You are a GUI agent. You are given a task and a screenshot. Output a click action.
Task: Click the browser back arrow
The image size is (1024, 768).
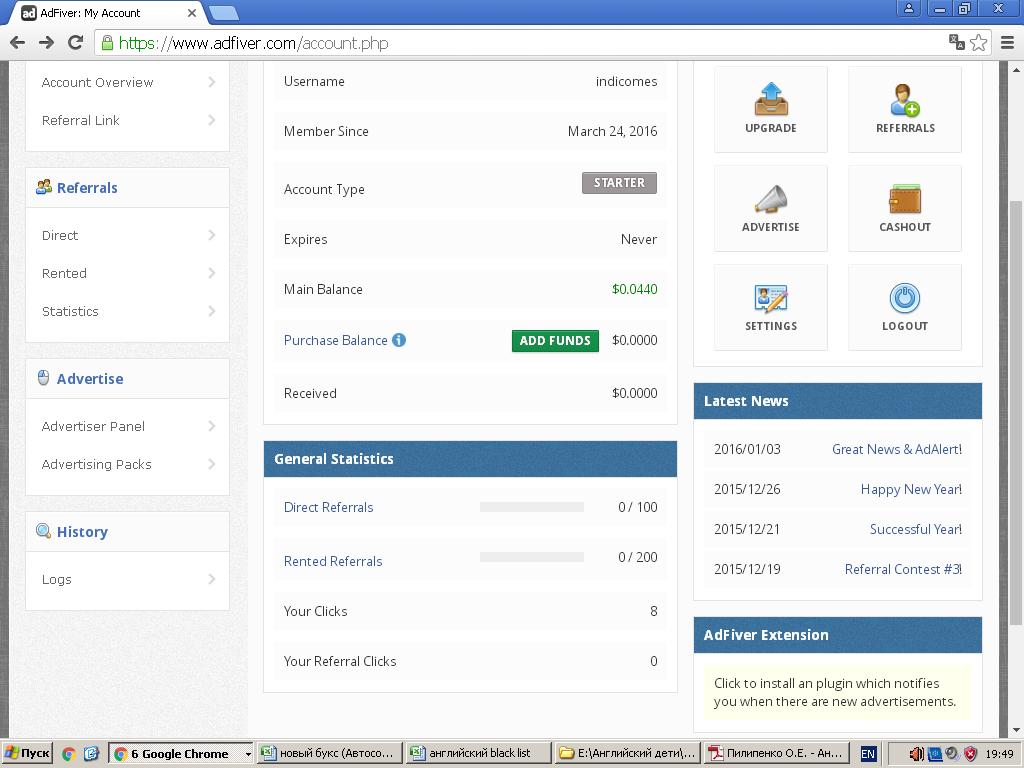point(18,43)
